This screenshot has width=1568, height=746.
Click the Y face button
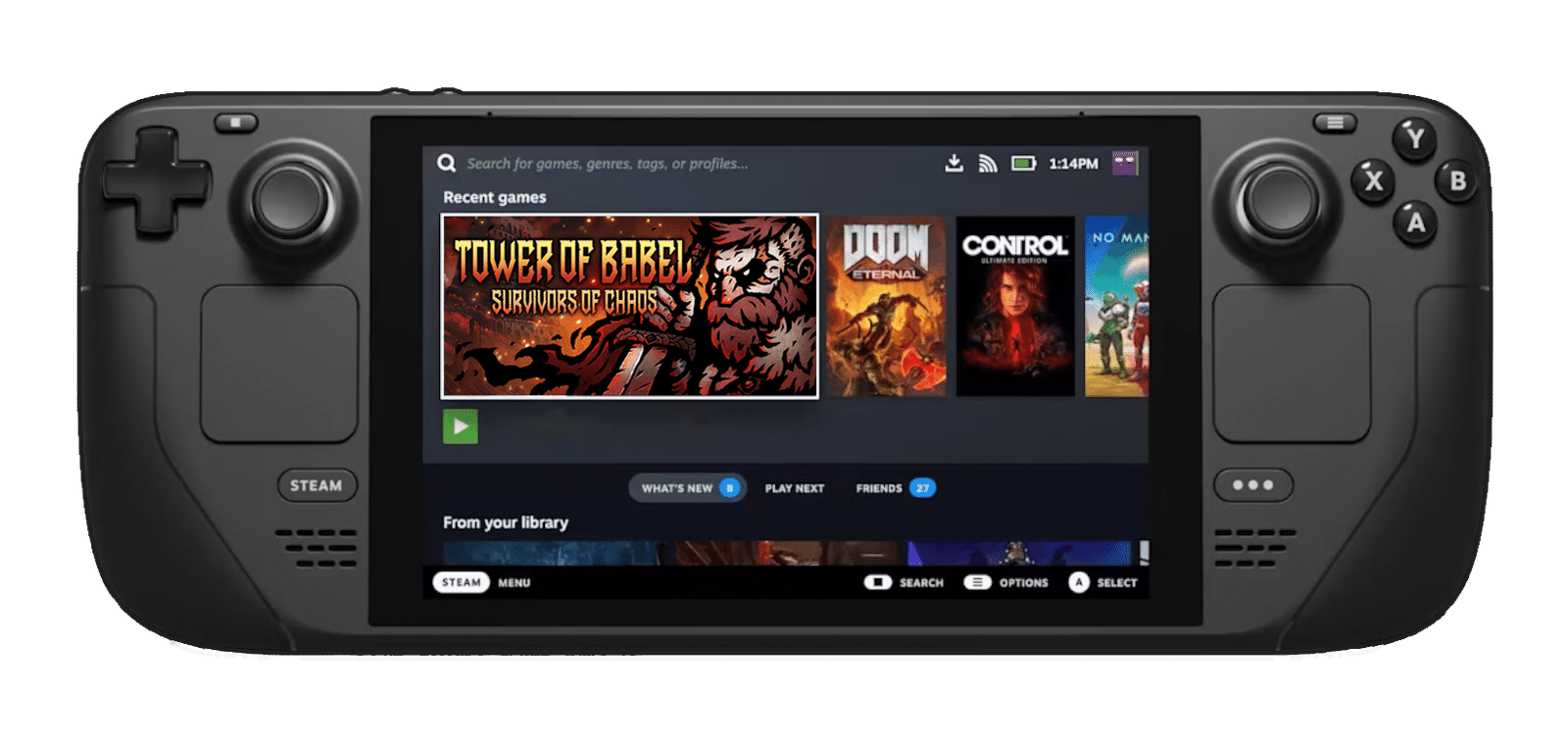(x=1414, y=138)
